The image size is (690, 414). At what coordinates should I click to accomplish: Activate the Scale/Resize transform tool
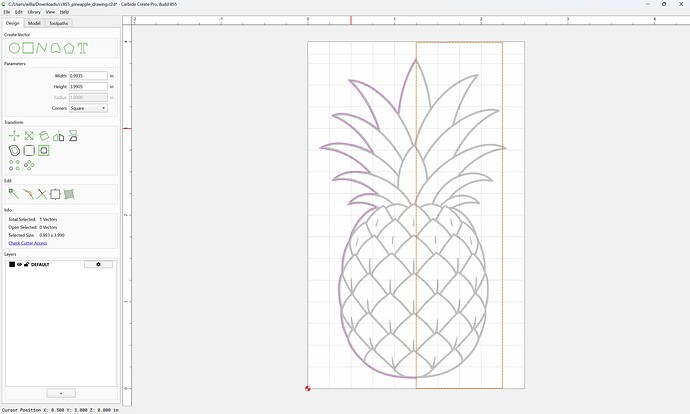[29, 136]
